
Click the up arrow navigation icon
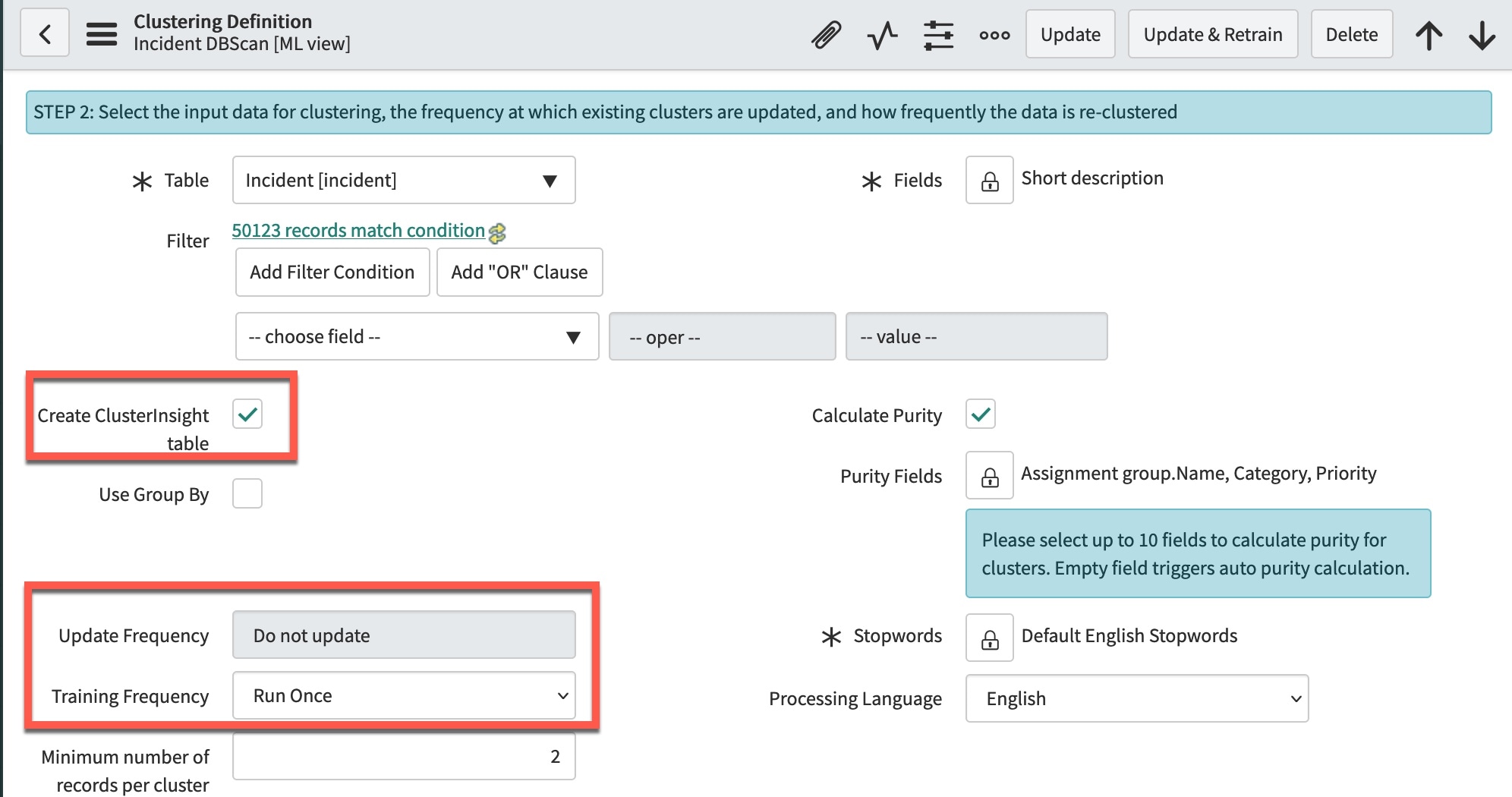pyautogui.click(x=1430, y=33)
